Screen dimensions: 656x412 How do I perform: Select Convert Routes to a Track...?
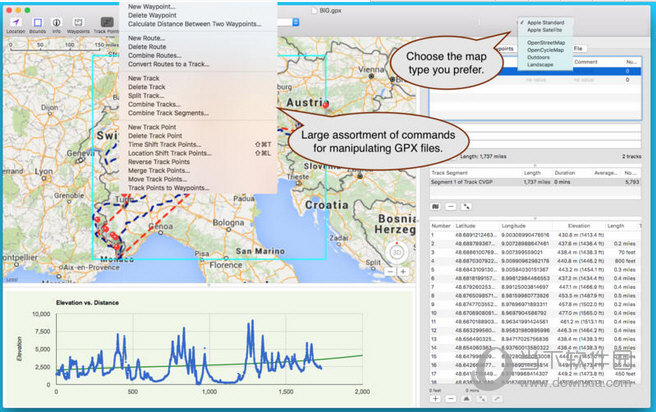[169, 64]
